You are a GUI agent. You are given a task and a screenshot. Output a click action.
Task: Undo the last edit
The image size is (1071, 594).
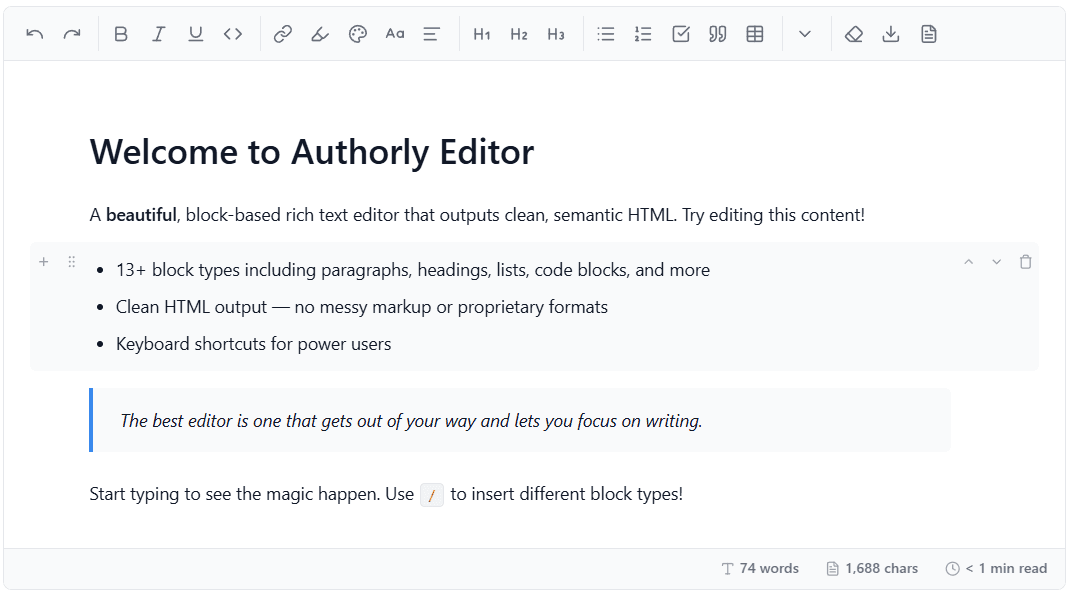tap(35, 34)
